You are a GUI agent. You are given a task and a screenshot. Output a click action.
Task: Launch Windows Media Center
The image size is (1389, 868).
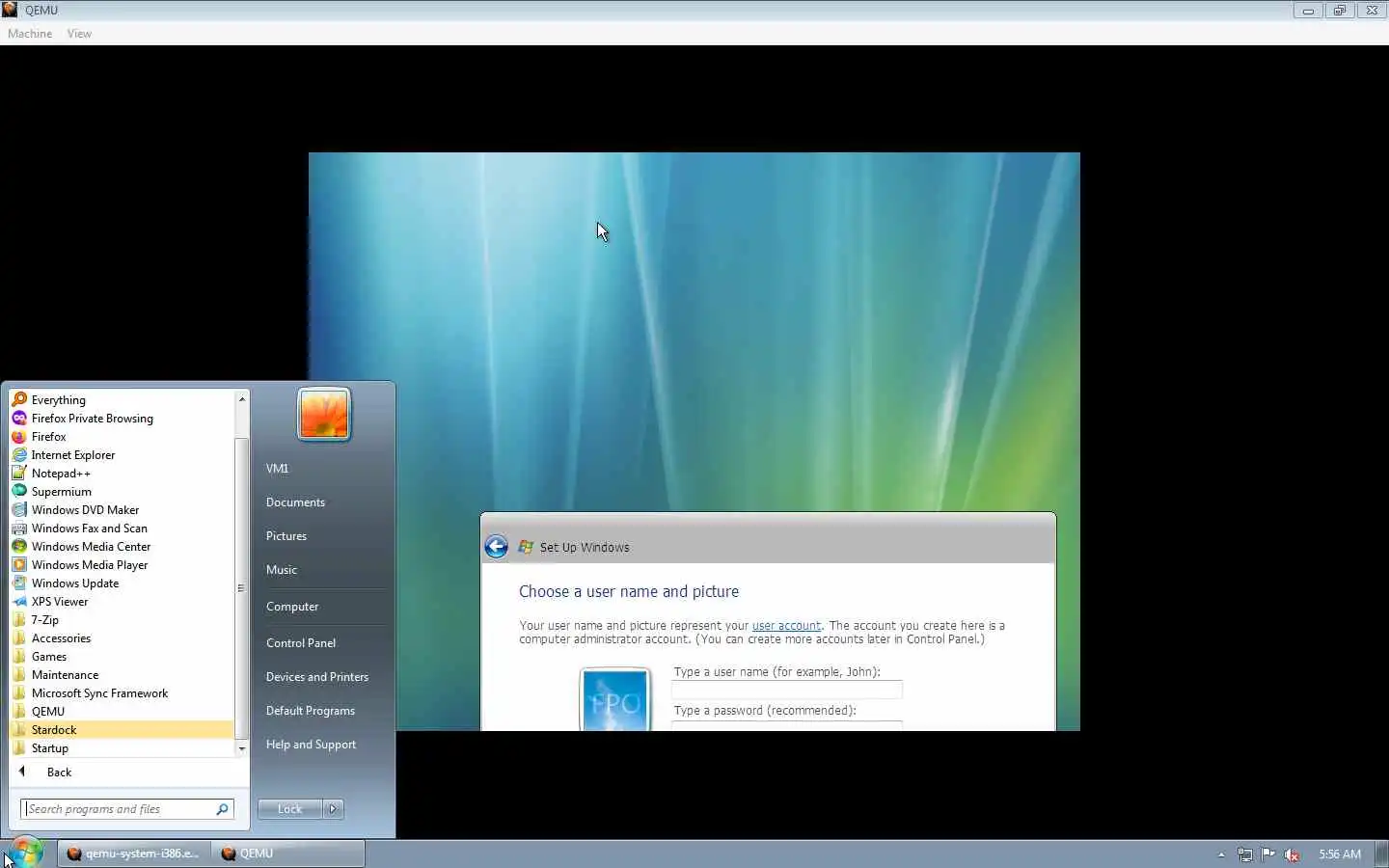[121, 547]
